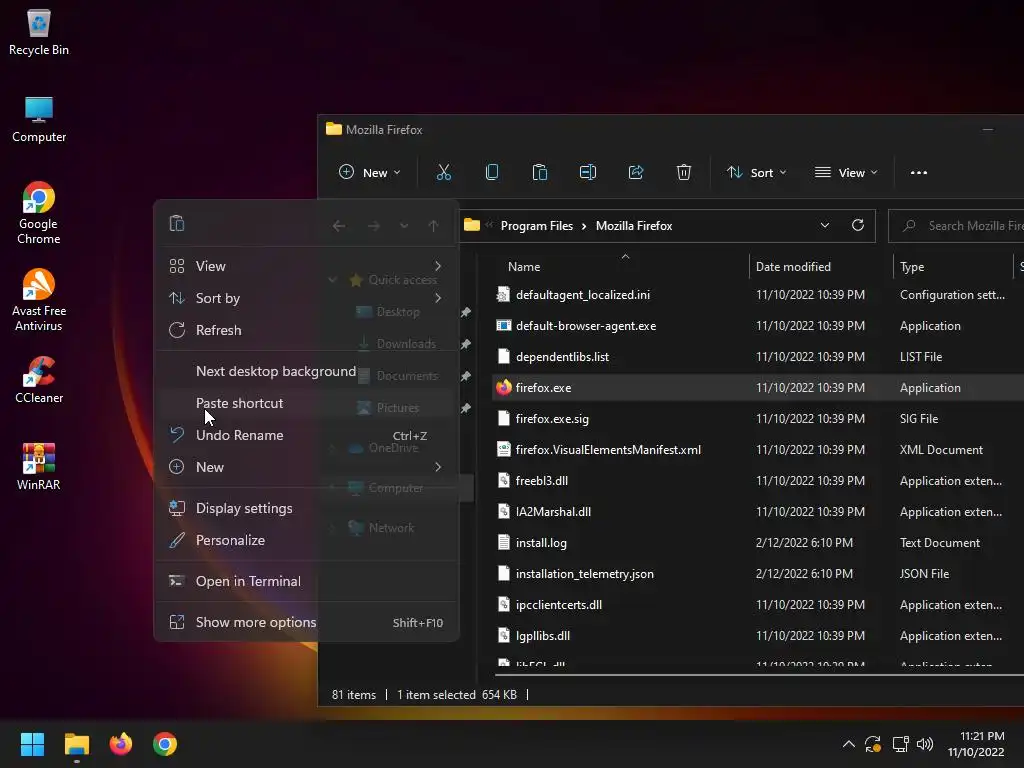Open the Sort dropdown in Explorer toolbar

(x=757, y=172)
